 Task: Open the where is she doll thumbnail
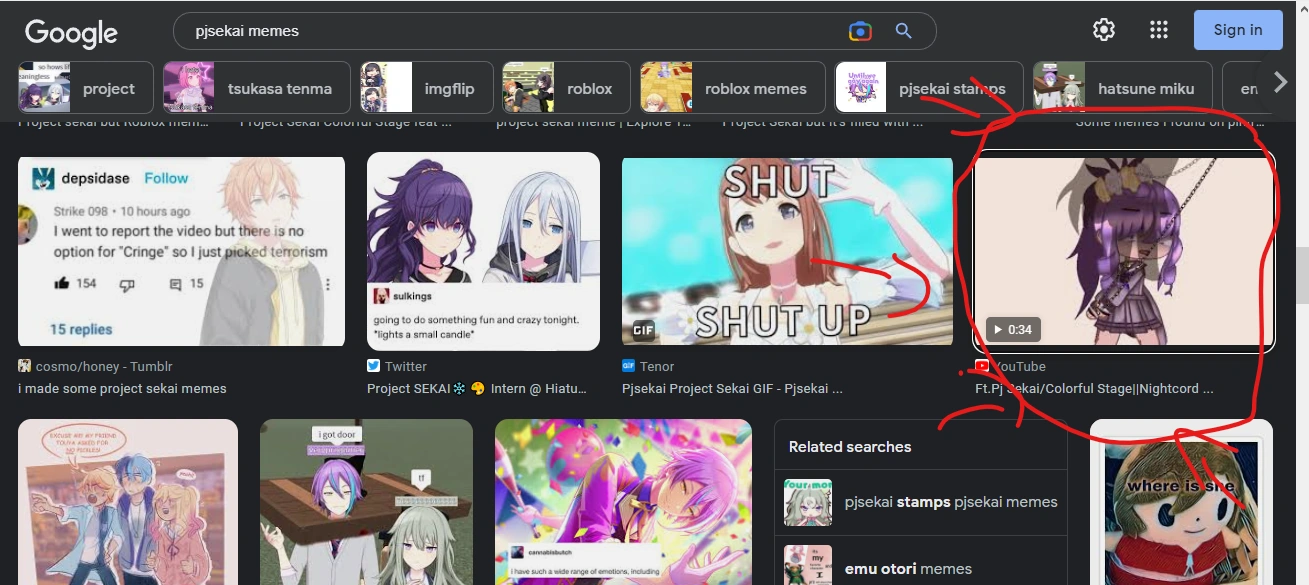(x=1181, y=502)
